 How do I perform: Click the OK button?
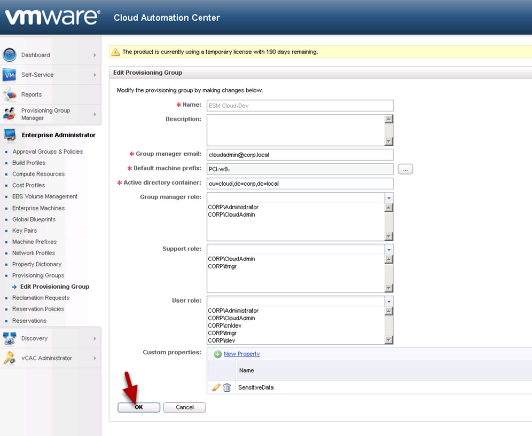tap(139, 407)
